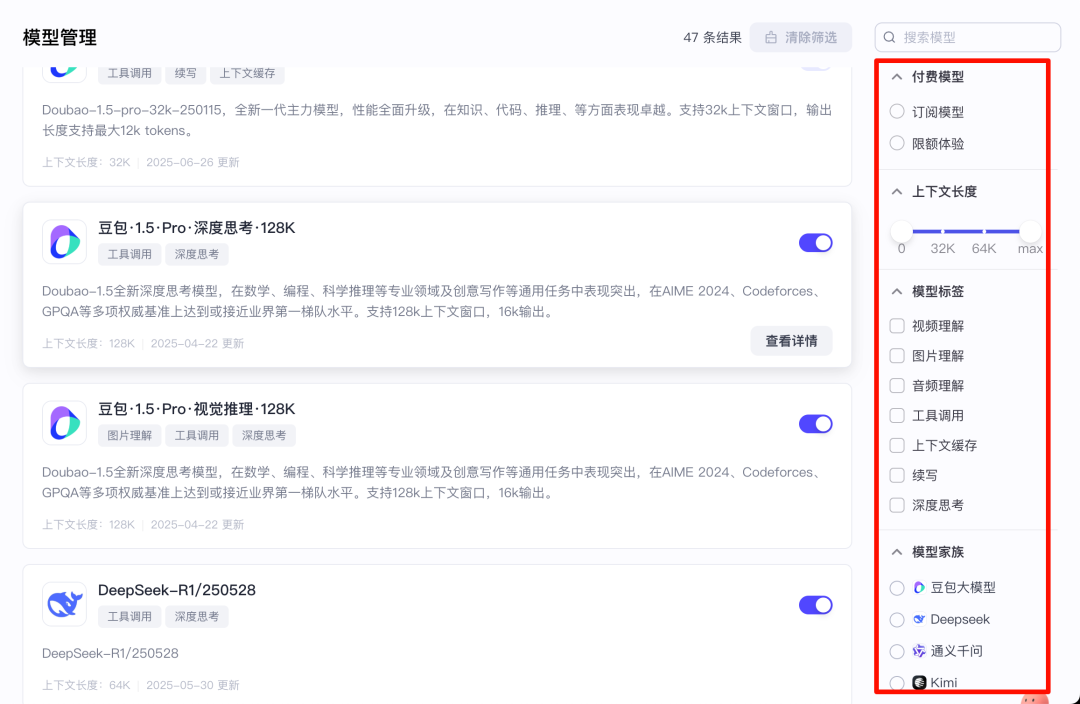Select the Deepseek family radio

pos(897,619)
